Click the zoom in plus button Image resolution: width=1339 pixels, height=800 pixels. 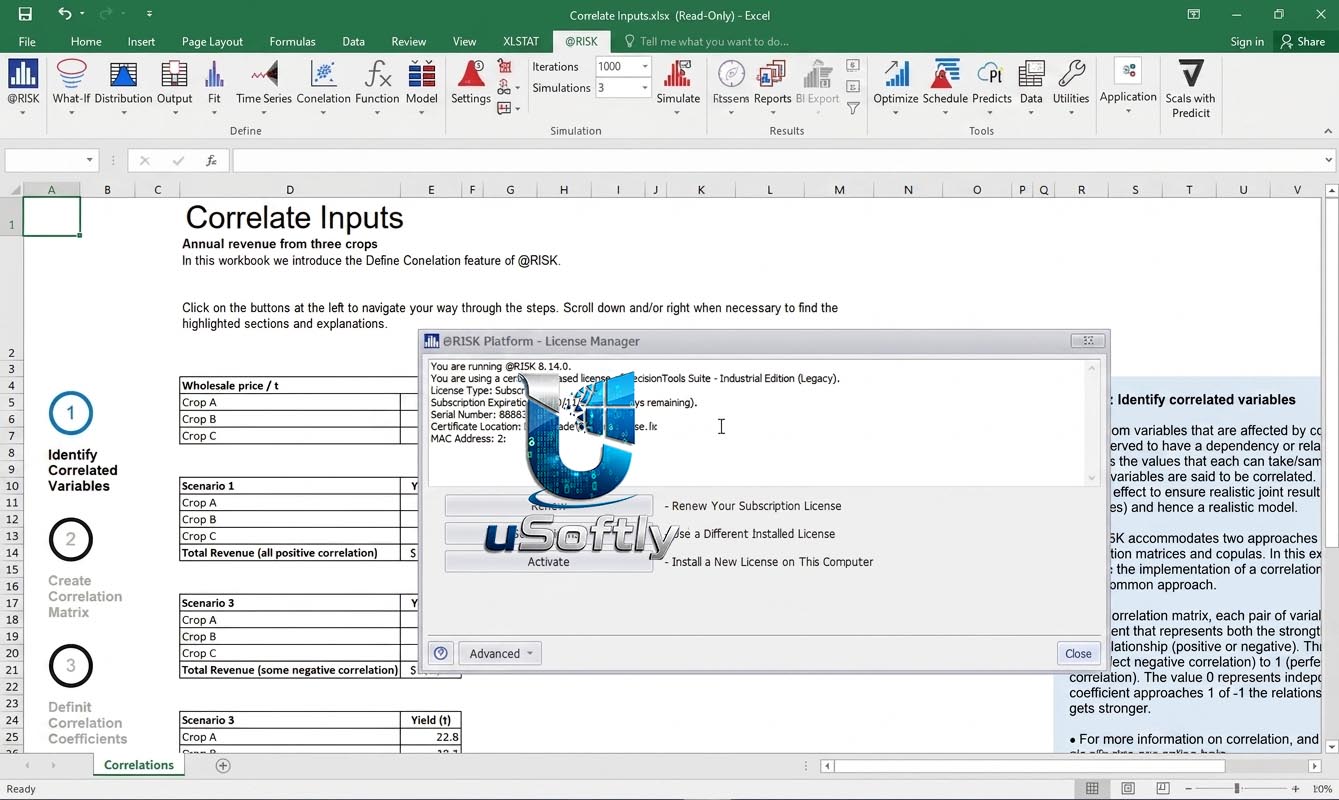[x=1296, y=789]
